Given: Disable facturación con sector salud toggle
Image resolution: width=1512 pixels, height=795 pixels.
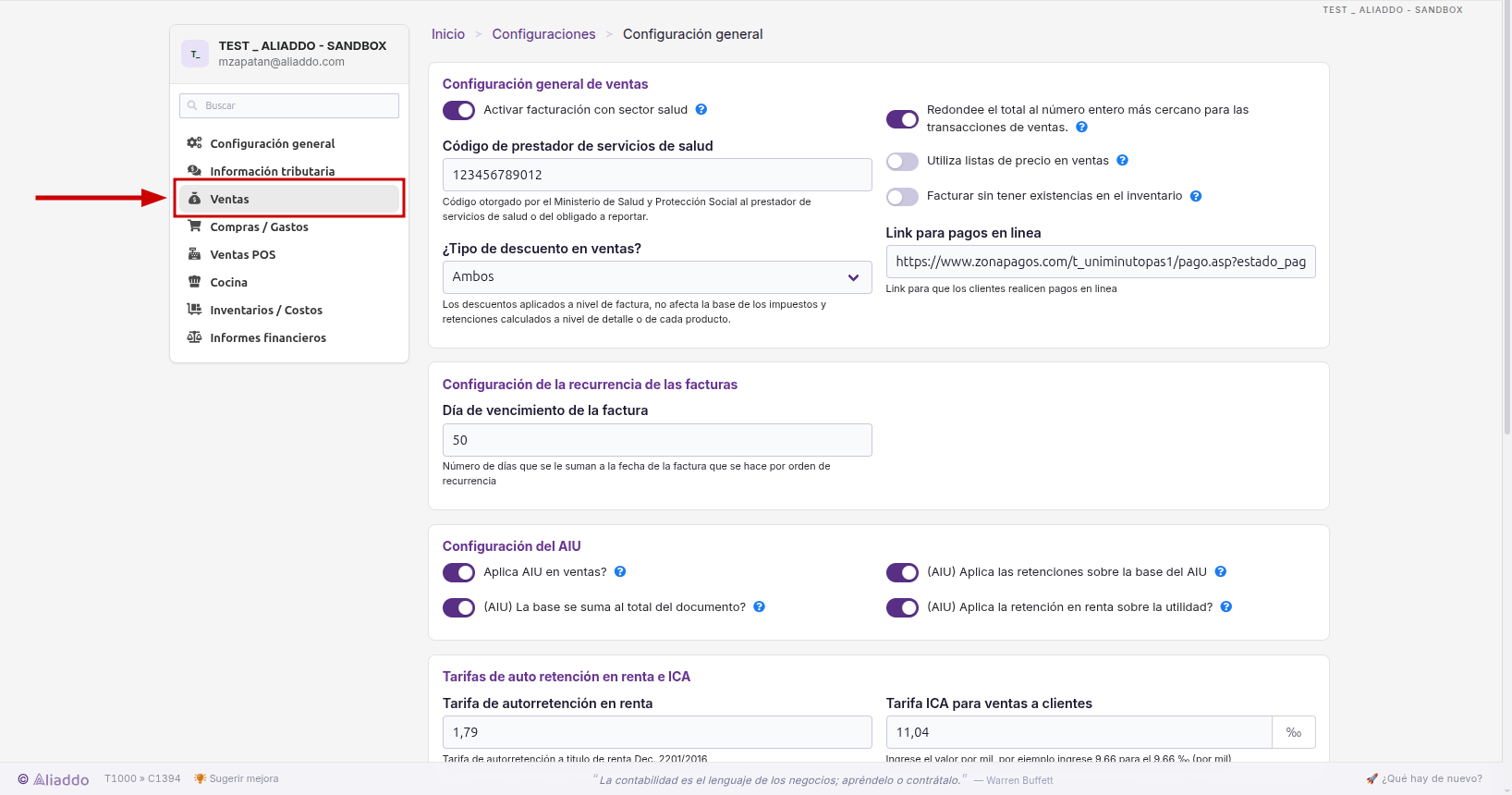Looking at the screenshot, I should [458, 110].
